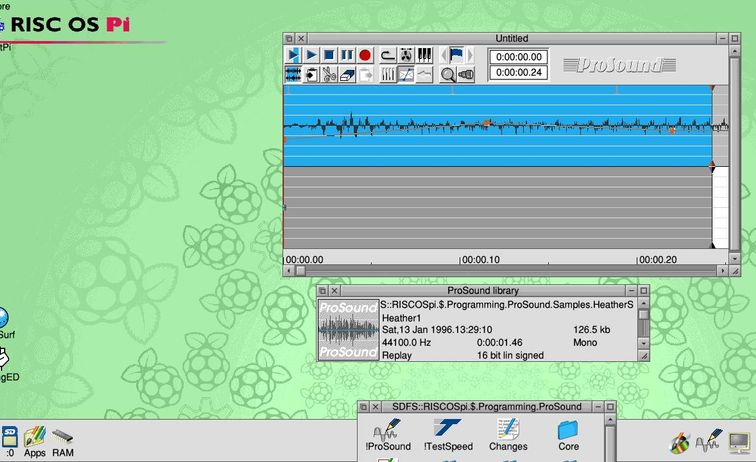Toggle the waveform display icon
This screenshot has width=756, height=462.
pyautogui.click(x=293, y=74)
